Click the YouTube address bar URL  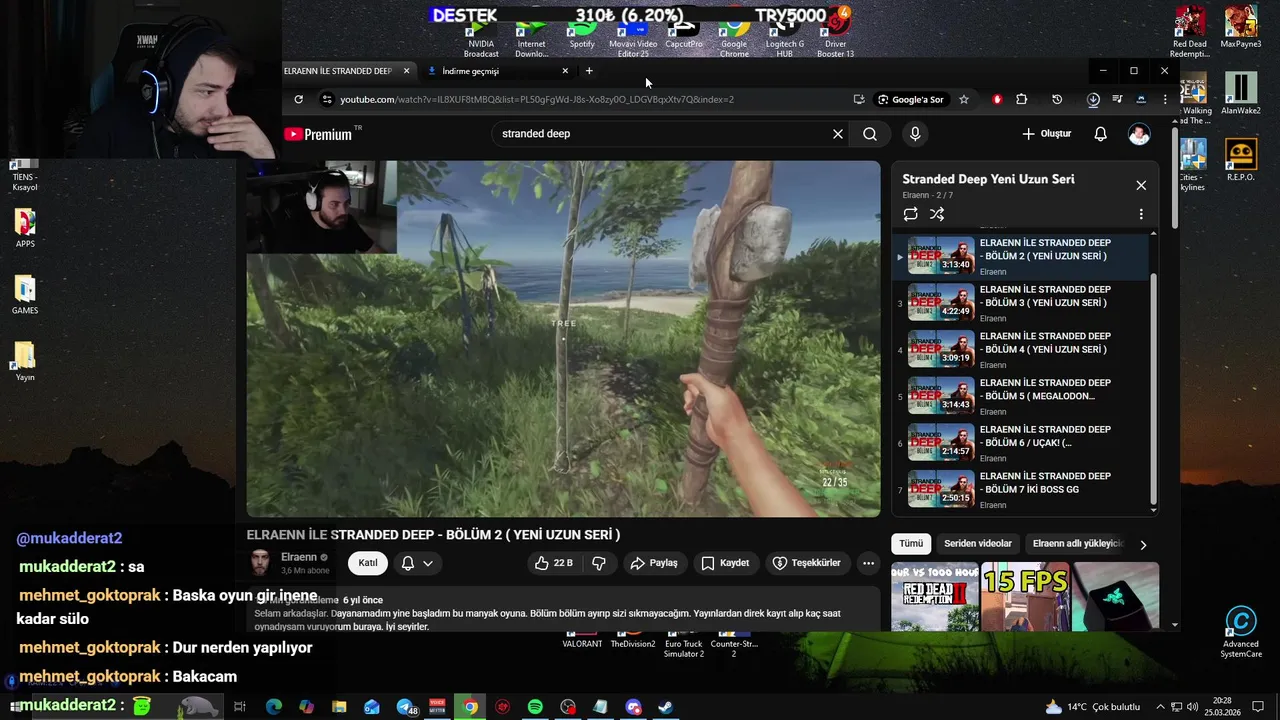point(537,99)
